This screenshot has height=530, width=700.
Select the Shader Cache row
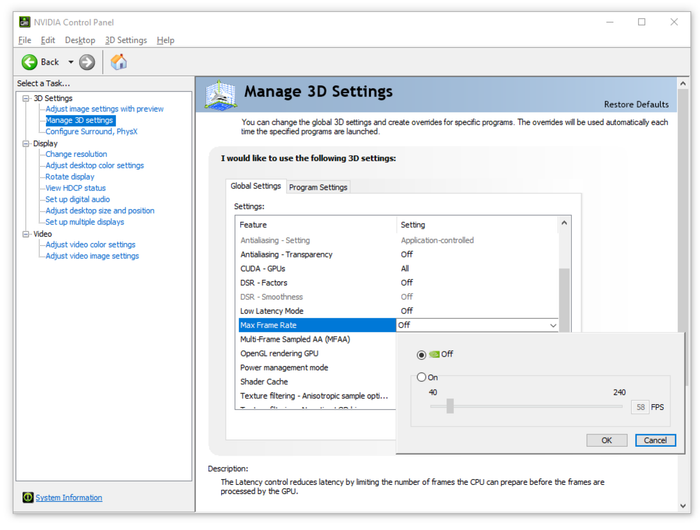click(317, 382)
